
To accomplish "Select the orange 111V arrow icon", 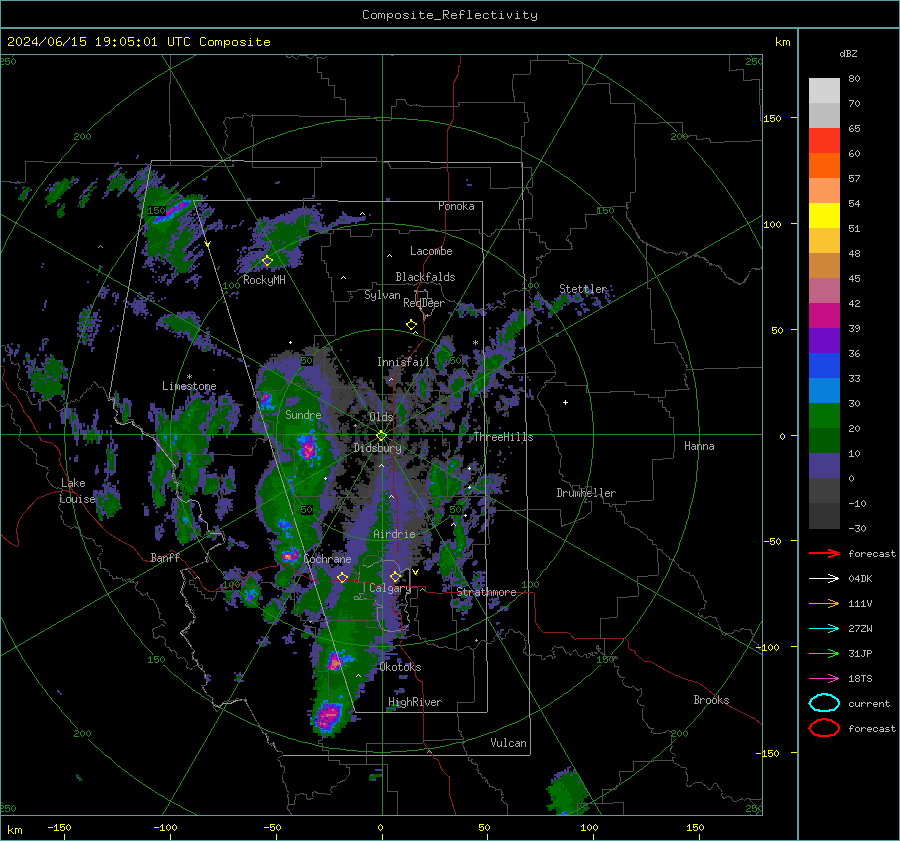I will click(824, 603).
